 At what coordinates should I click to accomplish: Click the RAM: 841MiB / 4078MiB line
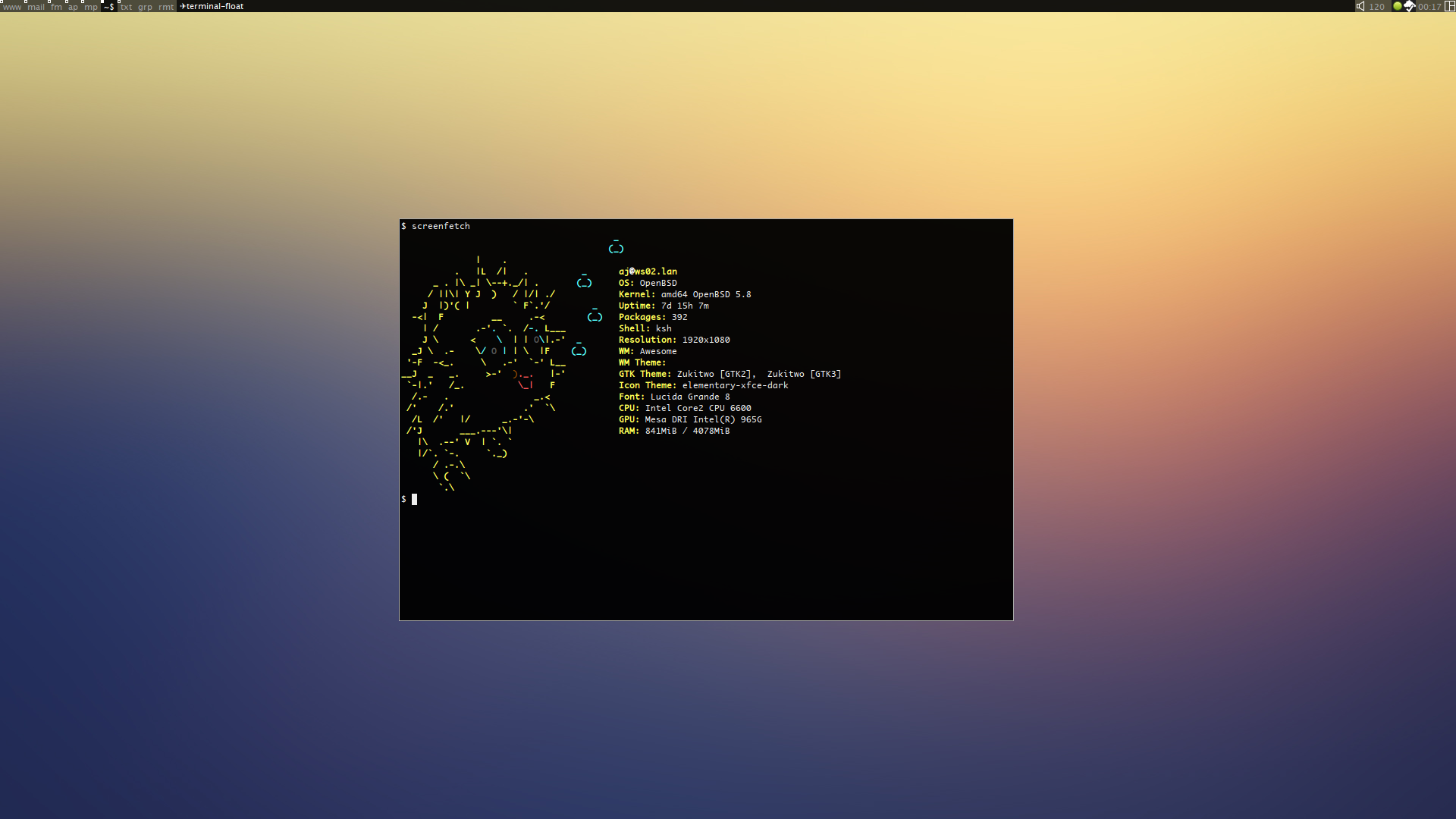coord(674,431)
